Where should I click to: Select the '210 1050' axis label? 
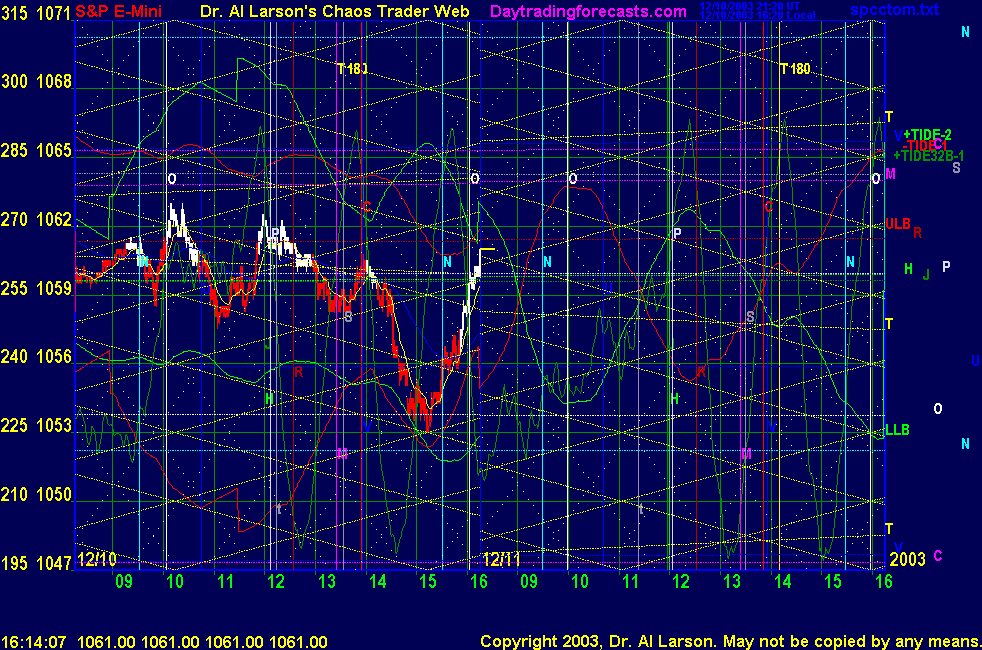[36, 495]
